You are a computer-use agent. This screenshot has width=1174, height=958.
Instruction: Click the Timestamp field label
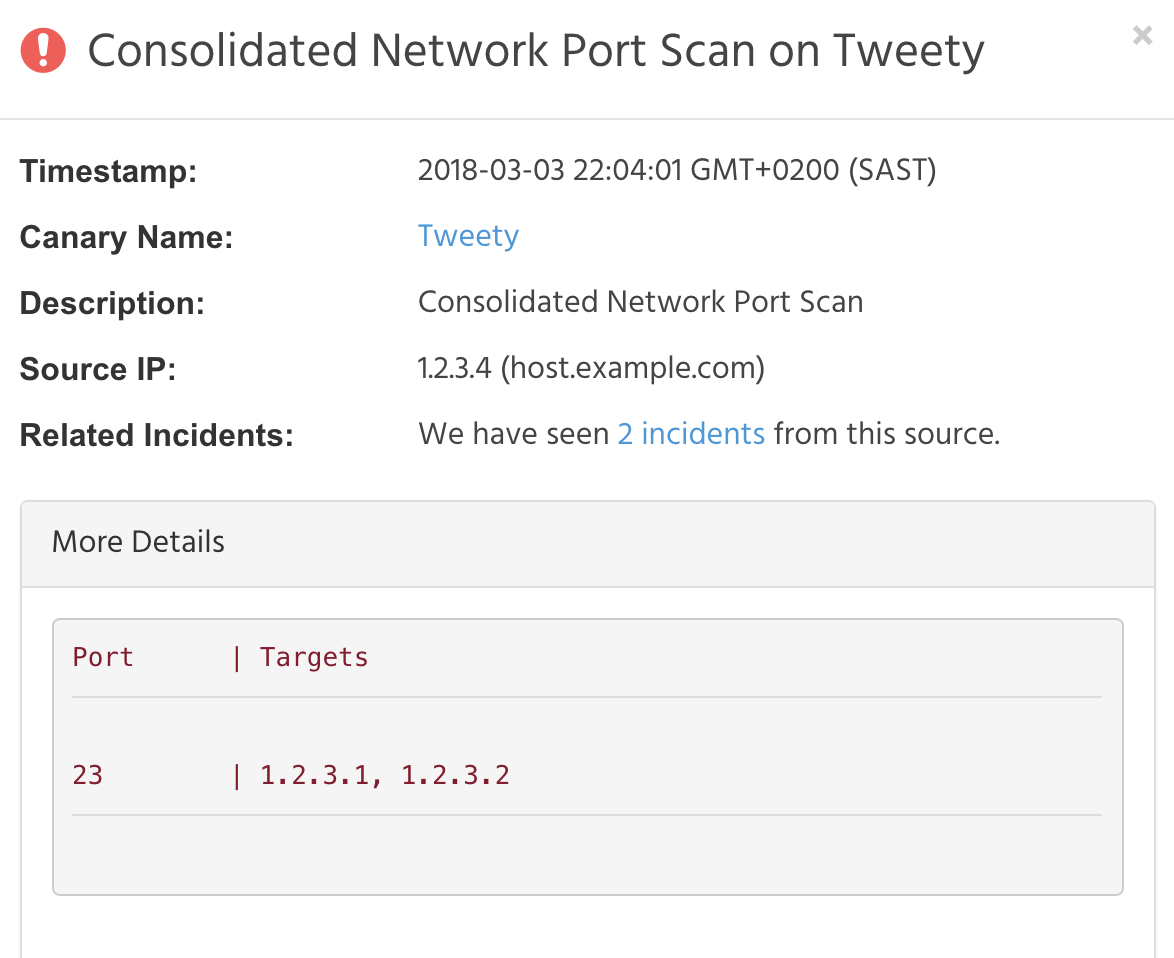[x=108, y=171]
